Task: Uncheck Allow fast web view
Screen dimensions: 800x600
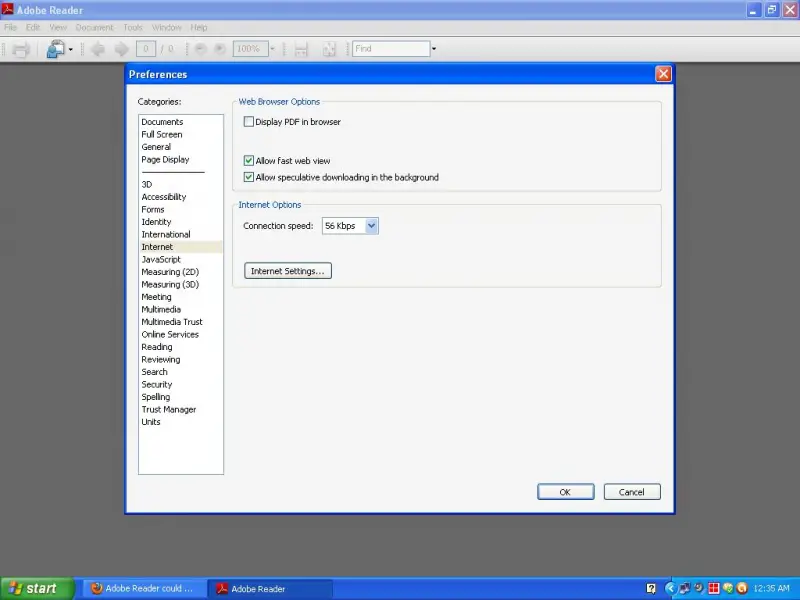Action: pos(248,161)
